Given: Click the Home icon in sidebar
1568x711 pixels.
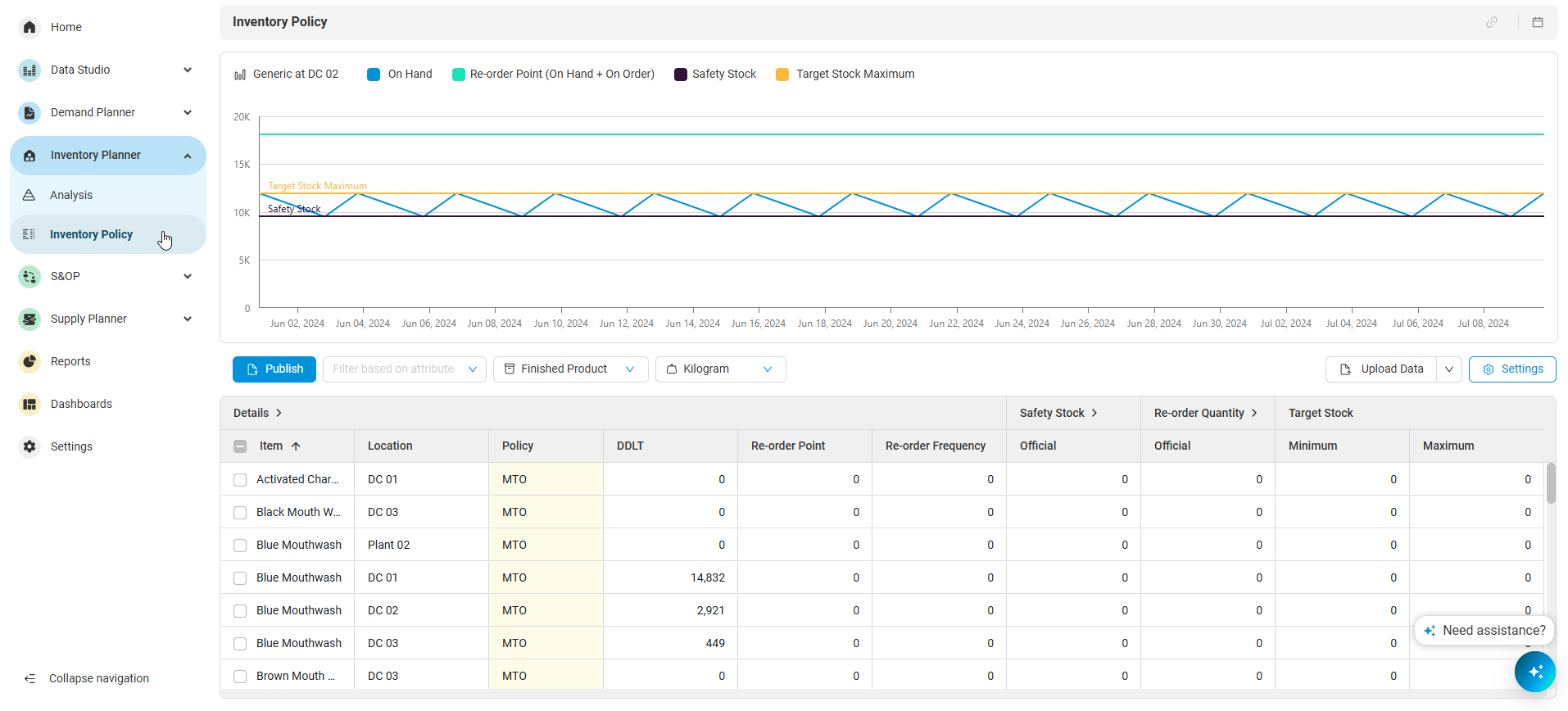Looking at the screenshot, I should [x=29, y=27].
